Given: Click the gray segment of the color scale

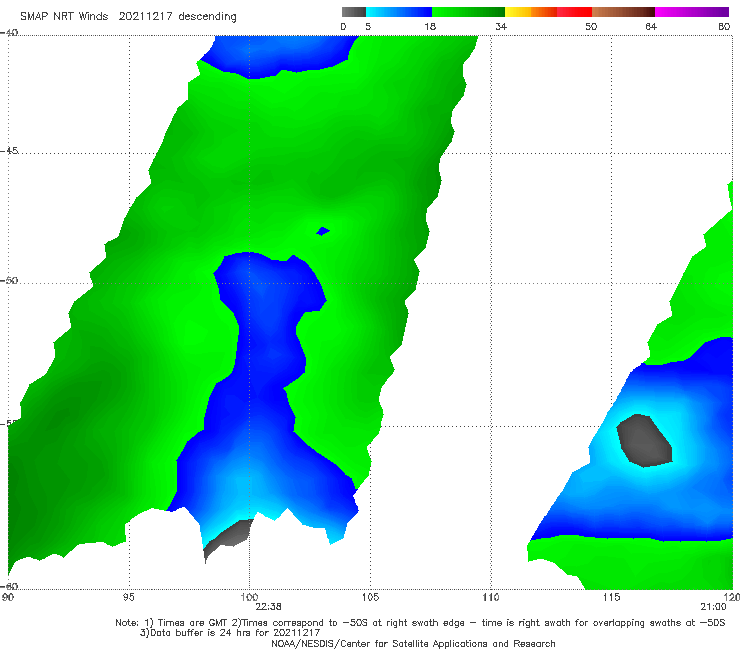Looking at the screenshot, I should 354,12.
